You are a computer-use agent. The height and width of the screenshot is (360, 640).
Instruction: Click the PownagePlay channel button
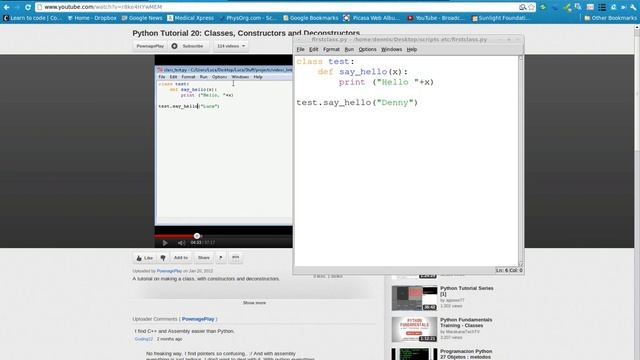click(150, 46)
